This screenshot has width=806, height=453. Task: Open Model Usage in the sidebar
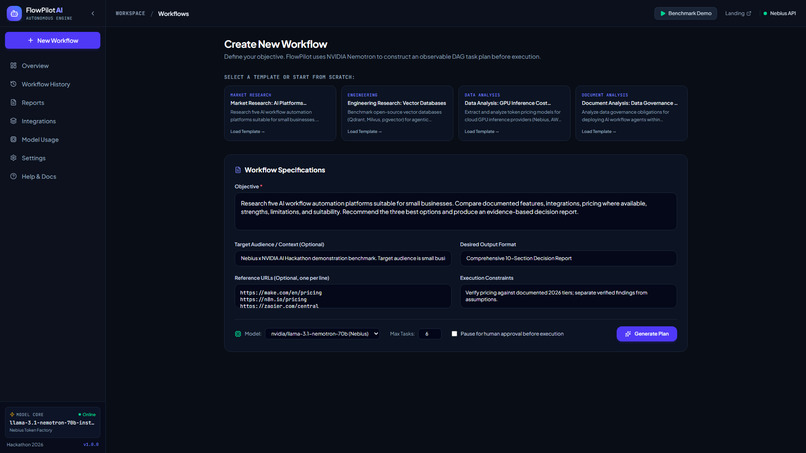pyautogui.click(x=52, y=140)
